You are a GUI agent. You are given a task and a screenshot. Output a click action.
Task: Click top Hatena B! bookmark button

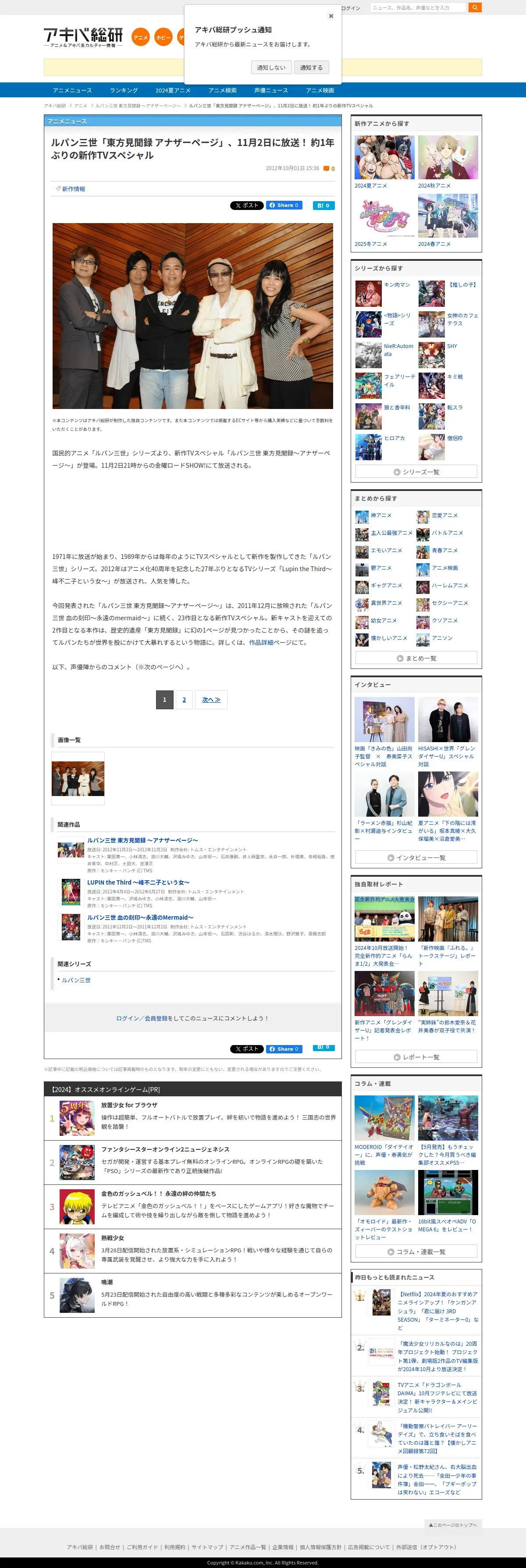click(x=323, y=205)
